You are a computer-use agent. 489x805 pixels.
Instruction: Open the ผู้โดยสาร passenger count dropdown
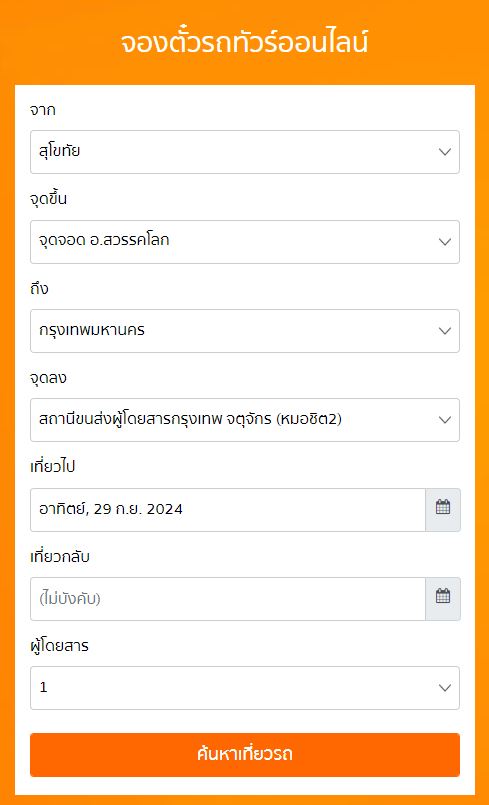click(x=245, y=688)
